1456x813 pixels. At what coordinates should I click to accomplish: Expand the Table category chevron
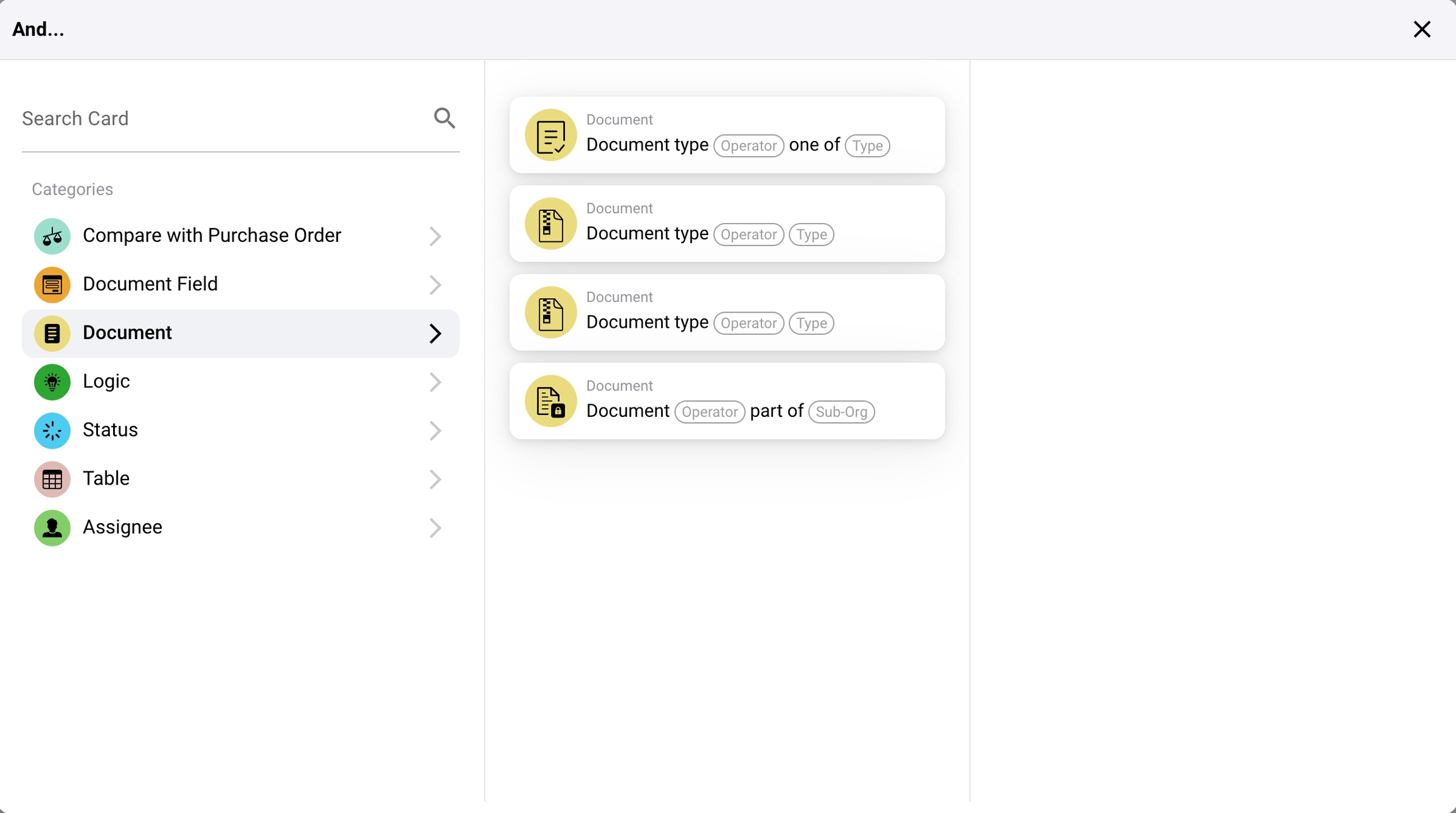(435, 479)
